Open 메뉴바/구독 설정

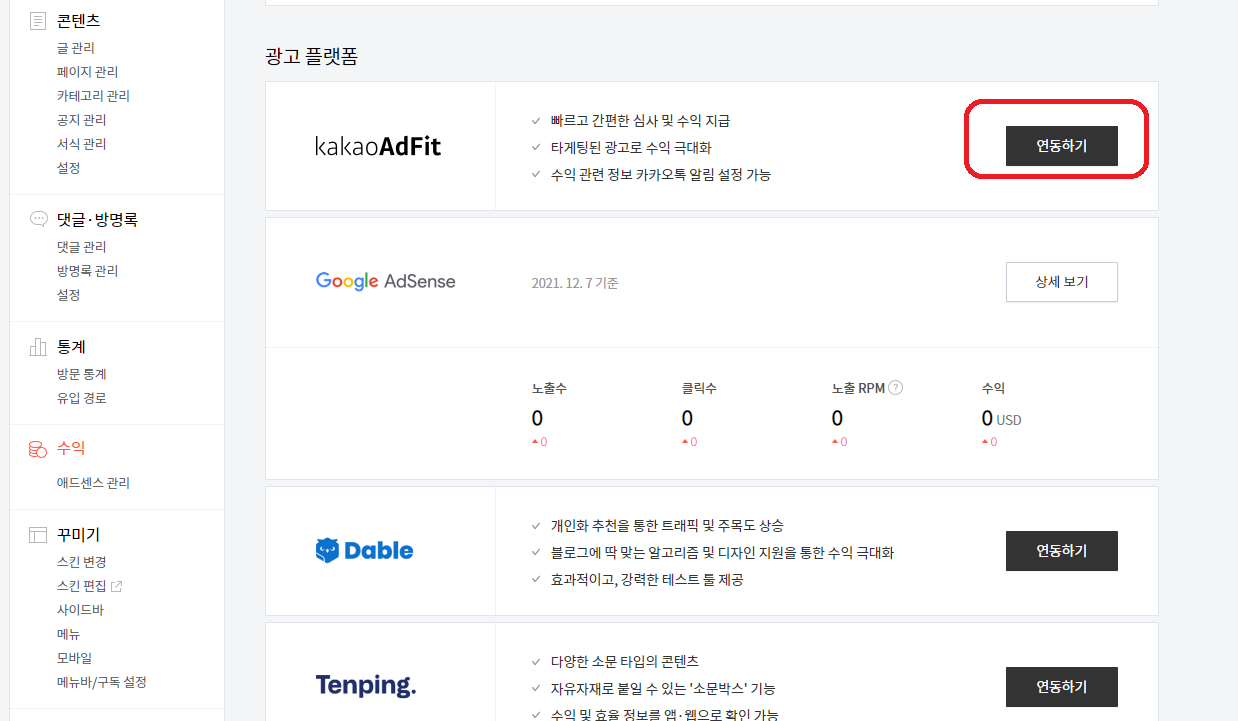(101, 682)
